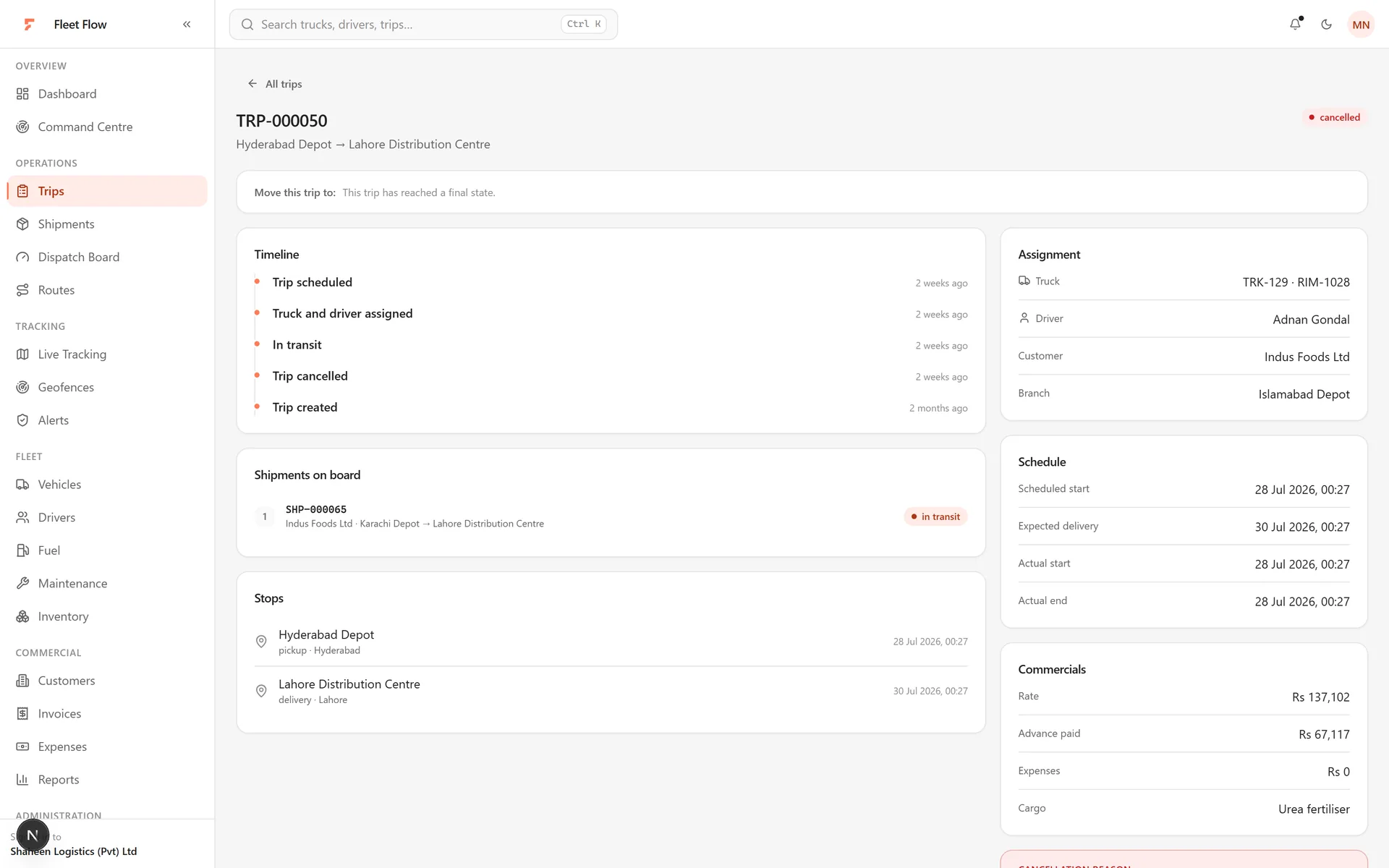This screenshot has height=868, width=1389.
Task: Click the cancelled status badge
Action: pyautogui.click(x=1334, y=117)
